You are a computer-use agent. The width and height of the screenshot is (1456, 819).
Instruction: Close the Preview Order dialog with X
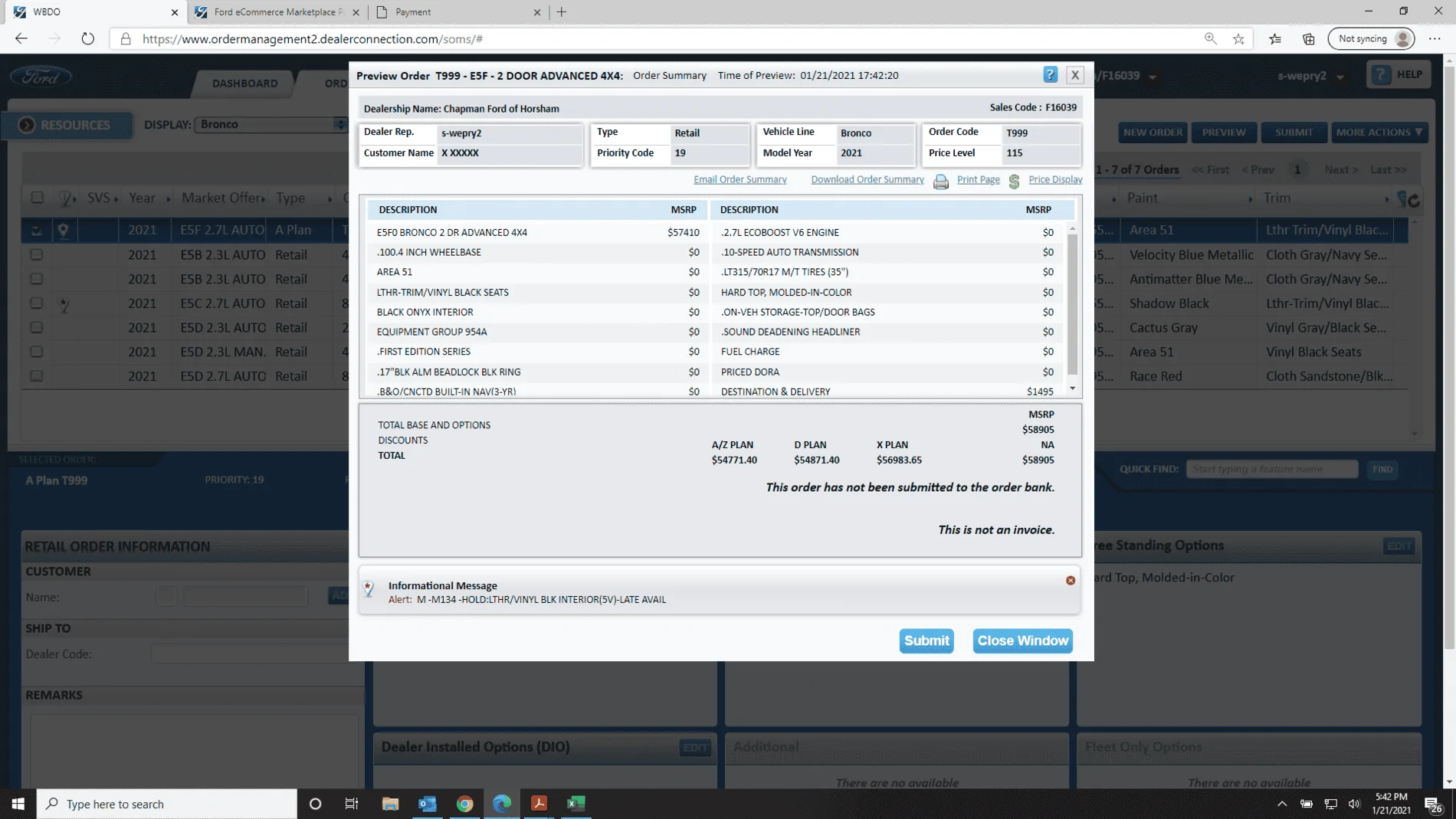pyautogui.click(x=1075, y=74)
